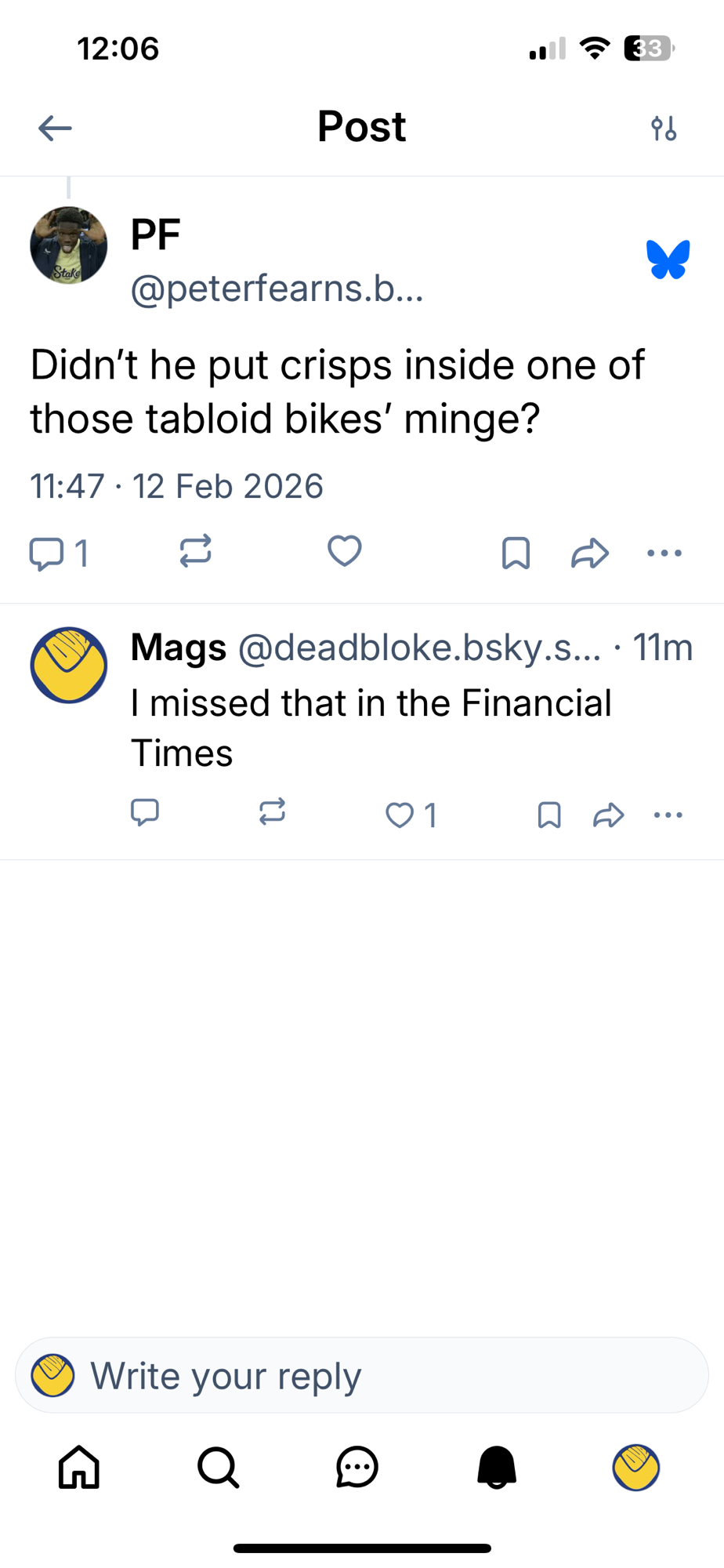The height and width of the screenshot is (1568, 724).
Task: Open more options on Mags' reply
Action: [x=668, y=815]
